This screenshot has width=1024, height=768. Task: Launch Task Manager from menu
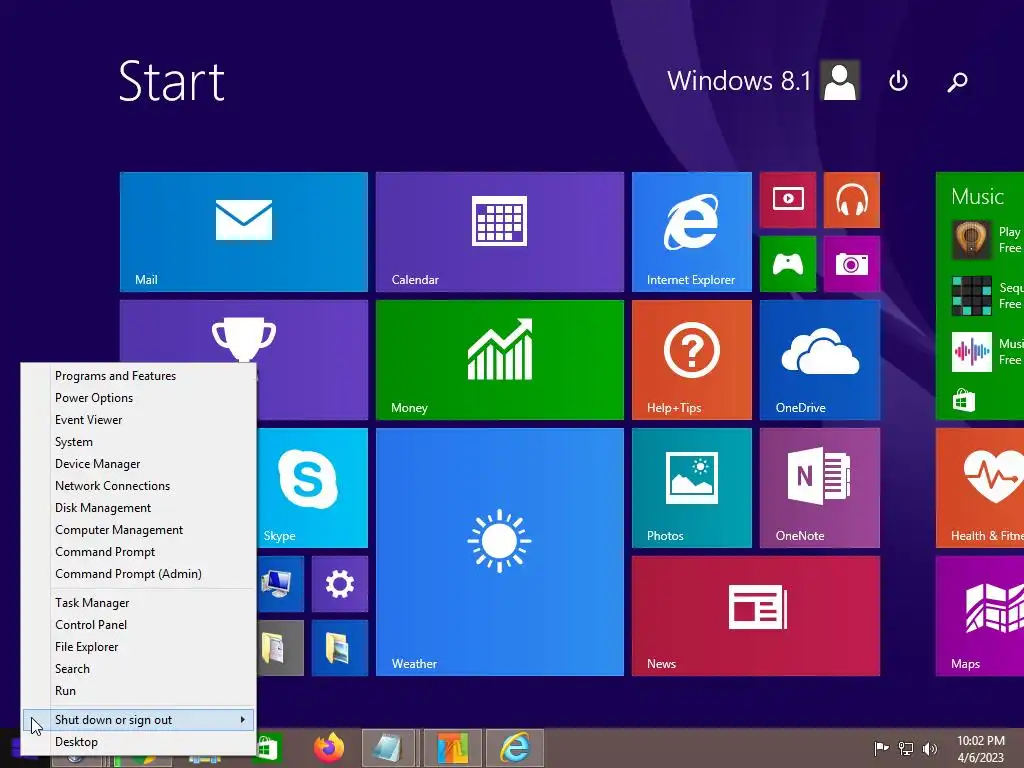tap(138, 603)
